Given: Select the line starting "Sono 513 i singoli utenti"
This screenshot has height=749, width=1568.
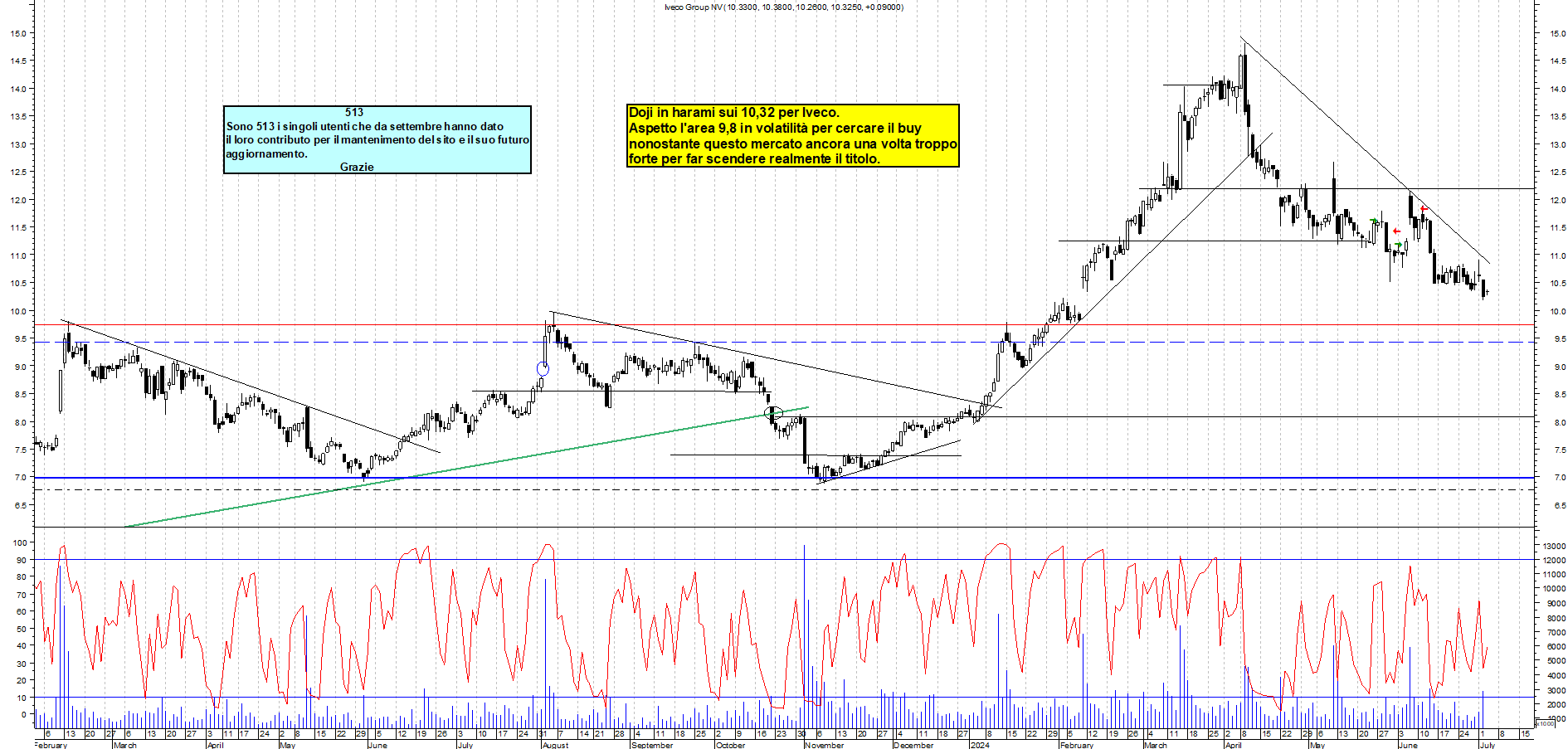Looking at the screenshot, I should click(x=365, y=126).
